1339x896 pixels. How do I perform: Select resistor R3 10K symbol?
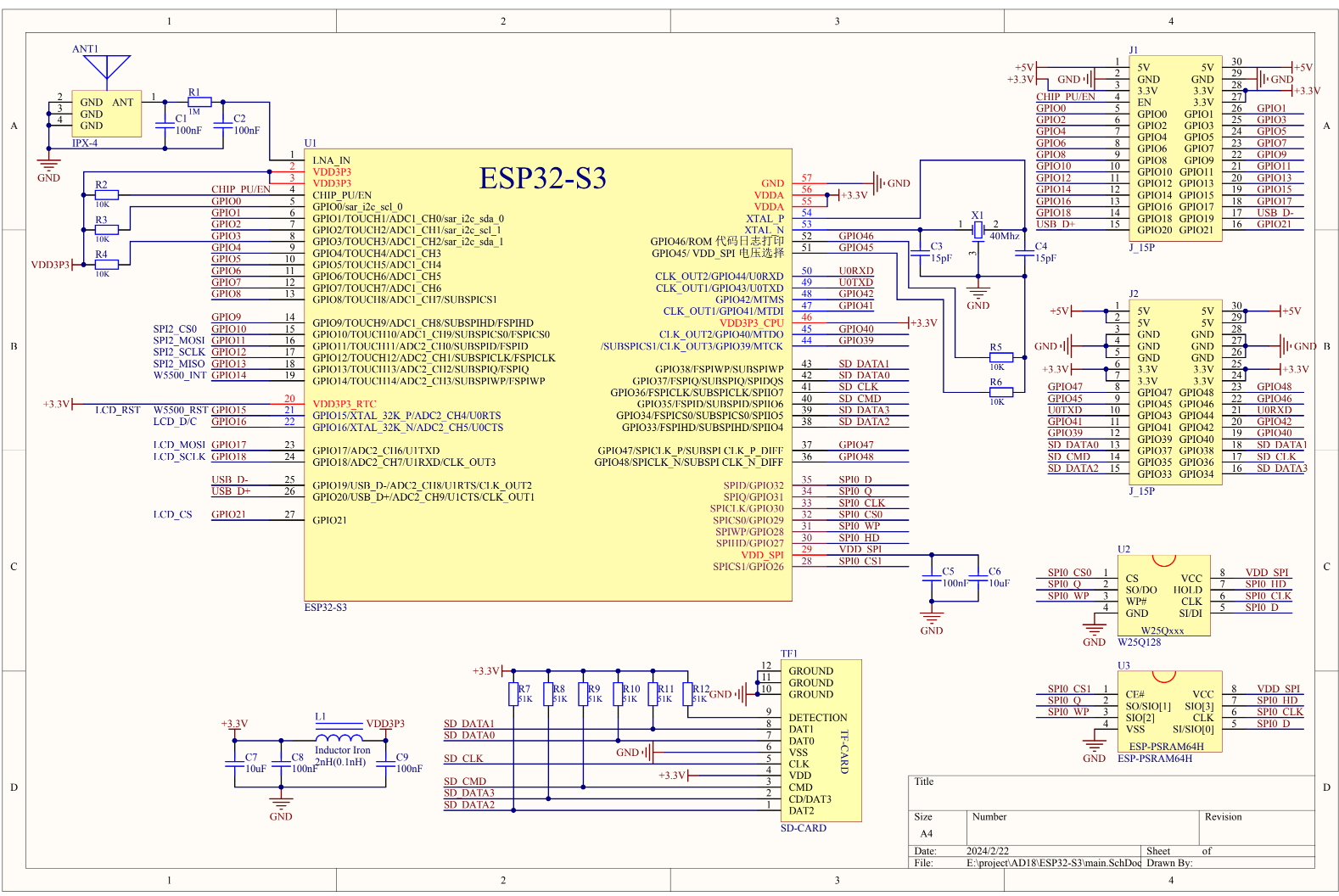[106, 230]
